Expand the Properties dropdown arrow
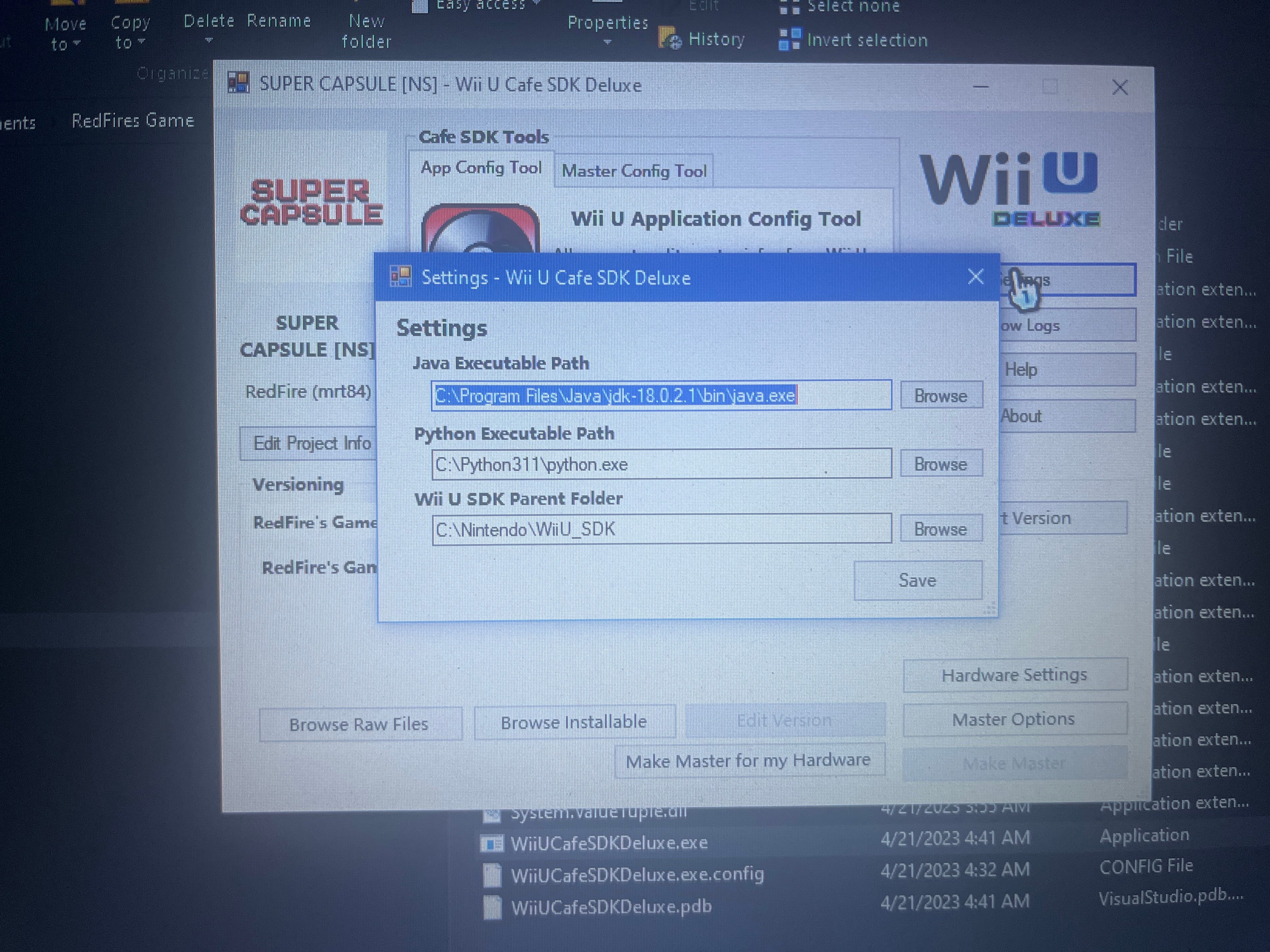The height and width of the screenshot is (952, 1270). point(608,42)
